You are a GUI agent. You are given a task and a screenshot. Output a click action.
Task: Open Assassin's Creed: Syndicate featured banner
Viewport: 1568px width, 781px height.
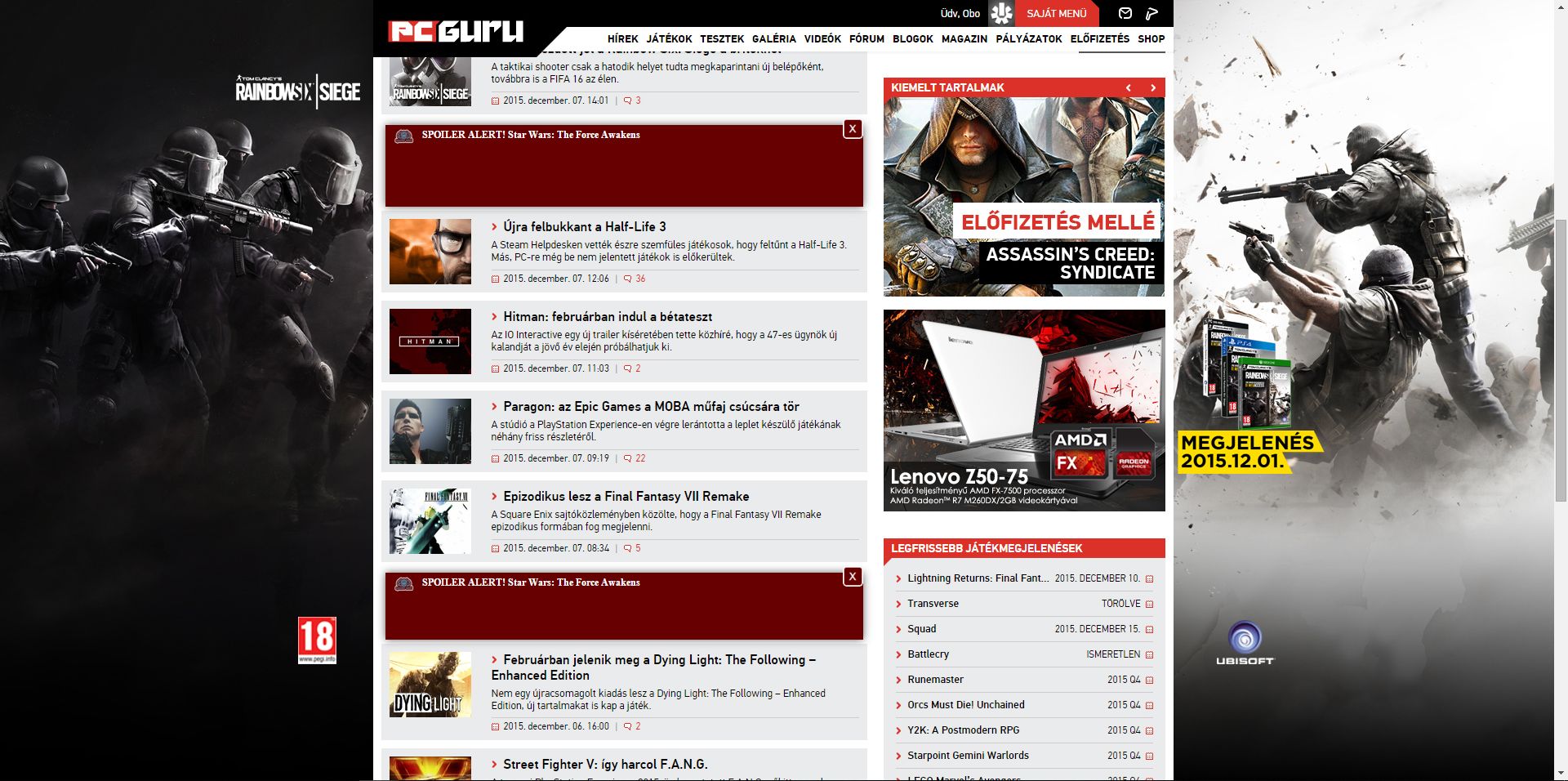click(1024, 196)
